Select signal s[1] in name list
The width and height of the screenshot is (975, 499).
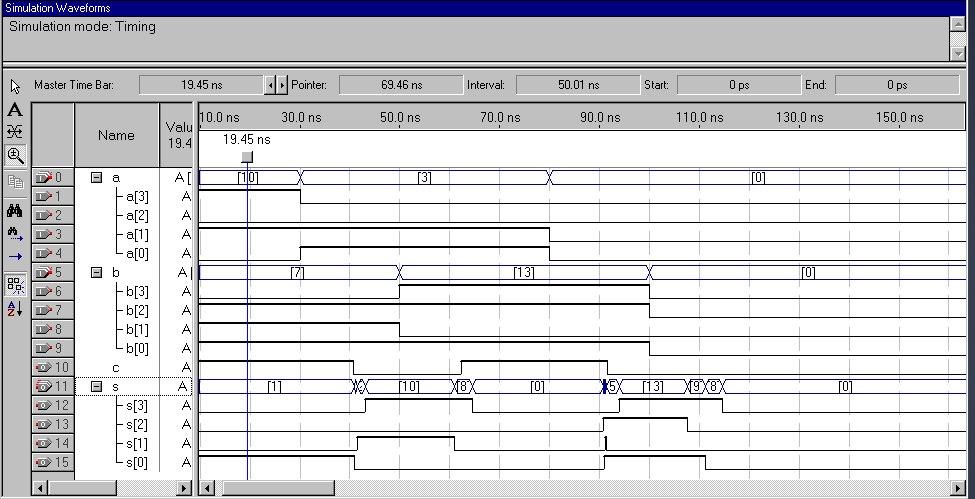(137, 443)
